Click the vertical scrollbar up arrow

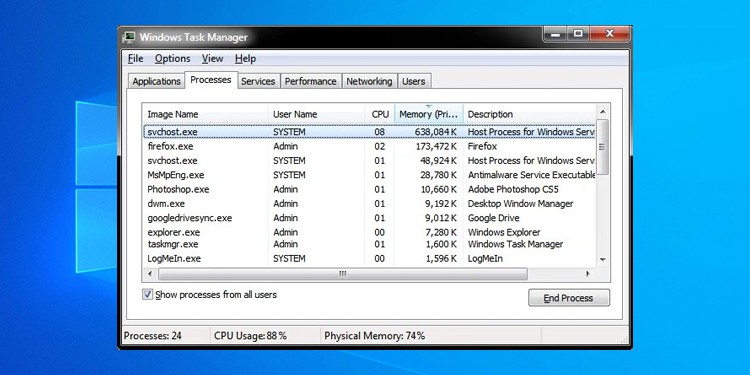[603, 112]
